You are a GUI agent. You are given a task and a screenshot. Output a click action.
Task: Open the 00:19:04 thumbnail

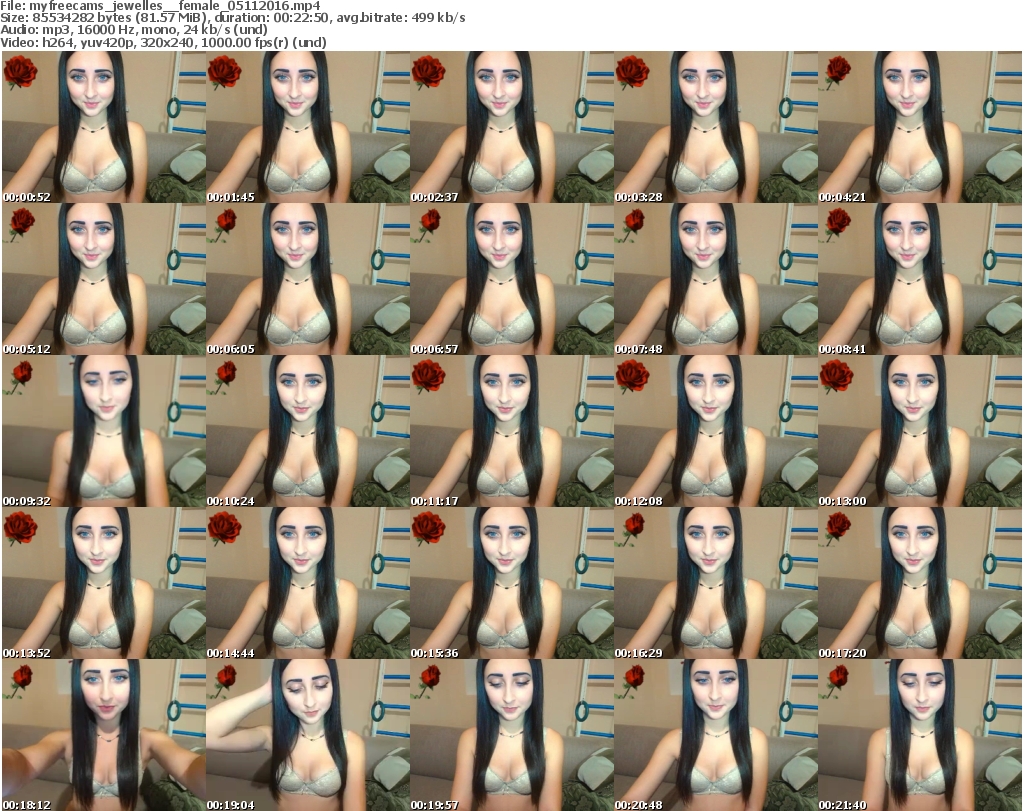point(306,735)
